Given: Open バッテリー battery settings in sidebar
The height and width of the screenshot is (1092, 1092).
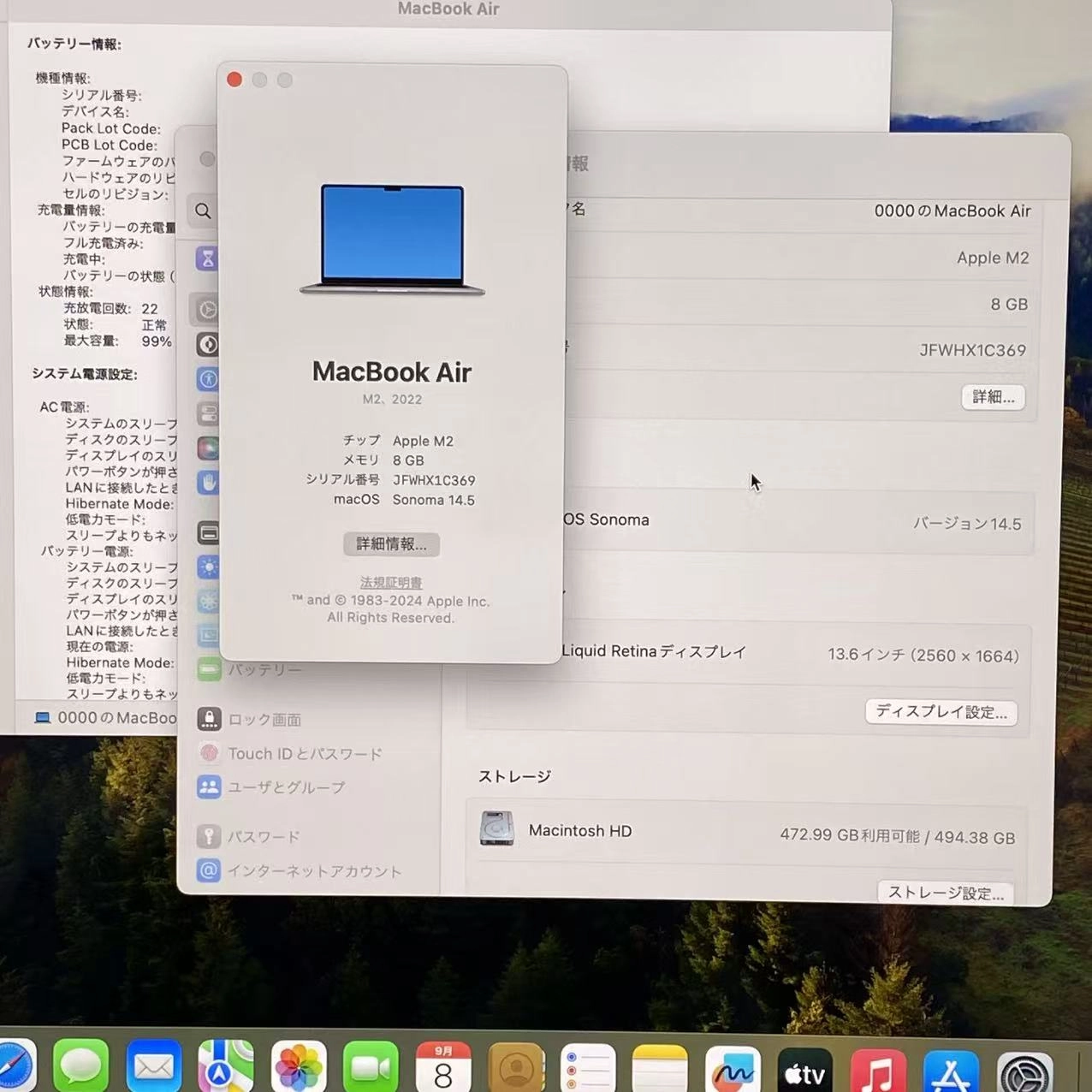Looking at the screenshot, I should [x=249, y=669].
